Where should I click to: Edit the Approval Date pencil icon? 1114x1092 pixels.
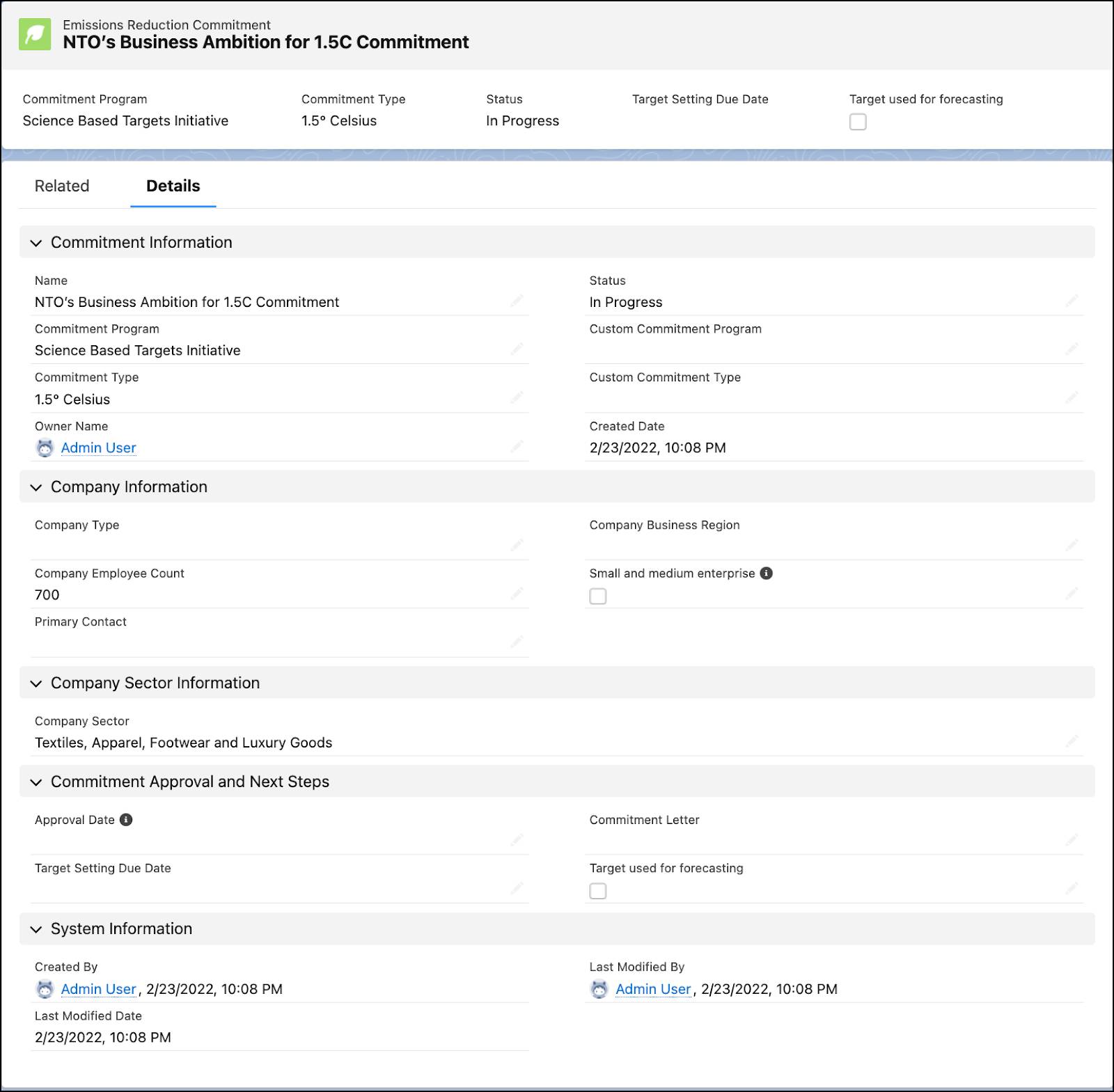pyautogui.click(x=517, y=840)
